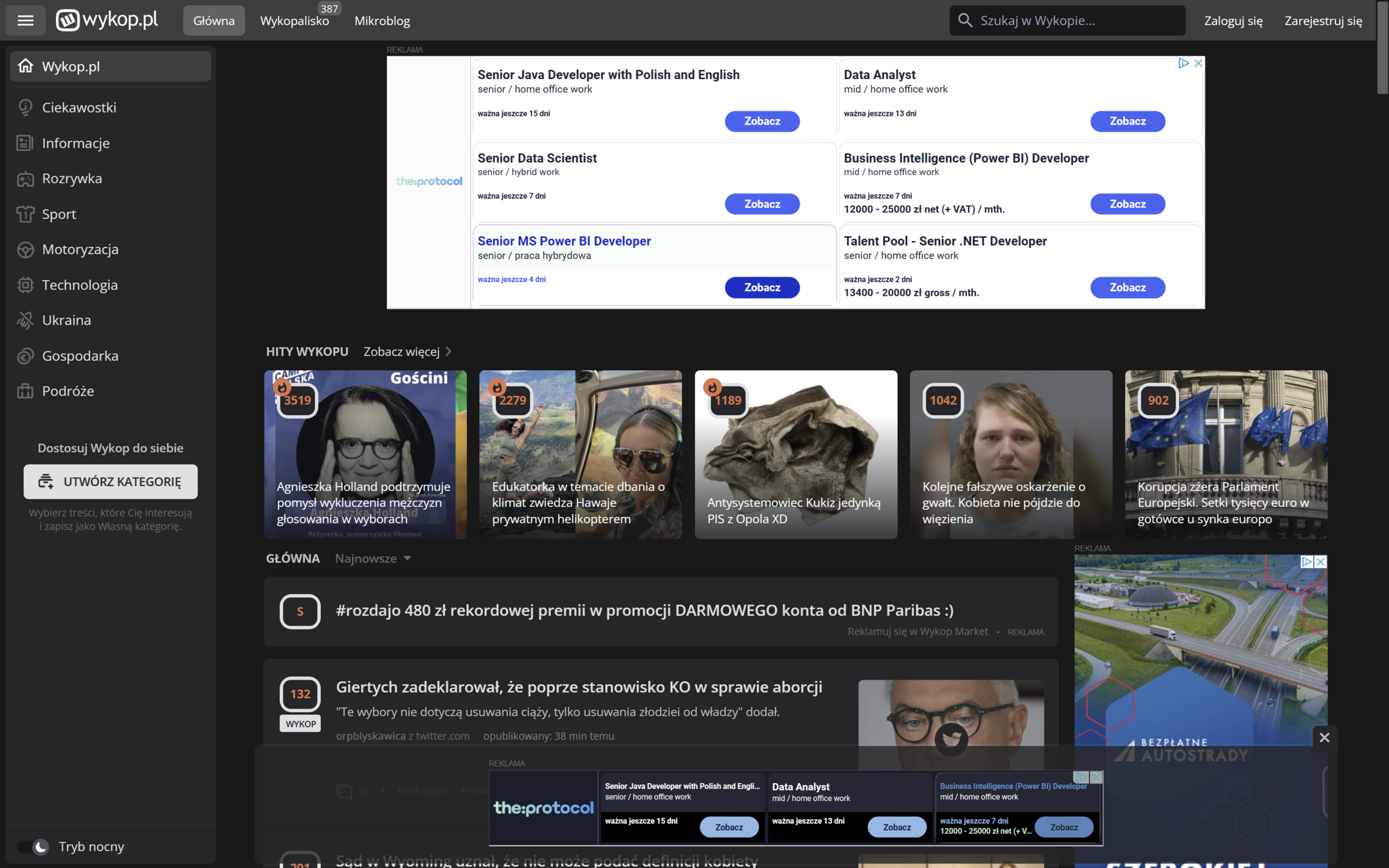1389x868 pixels.
Task: Switch to the Wykopalisko tab
Action: 294,21
